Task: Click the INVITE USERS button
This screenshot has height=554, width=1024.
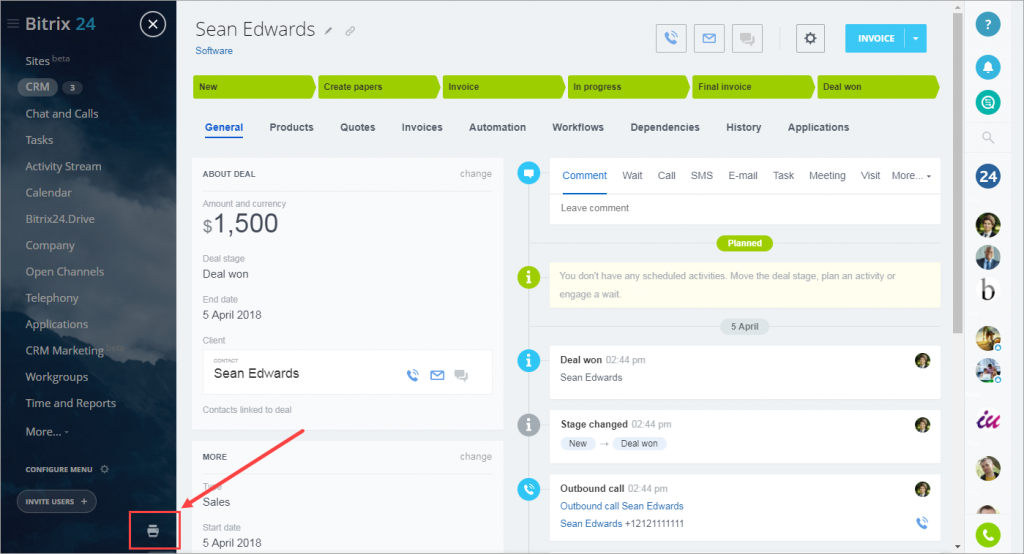Action: 57,502
